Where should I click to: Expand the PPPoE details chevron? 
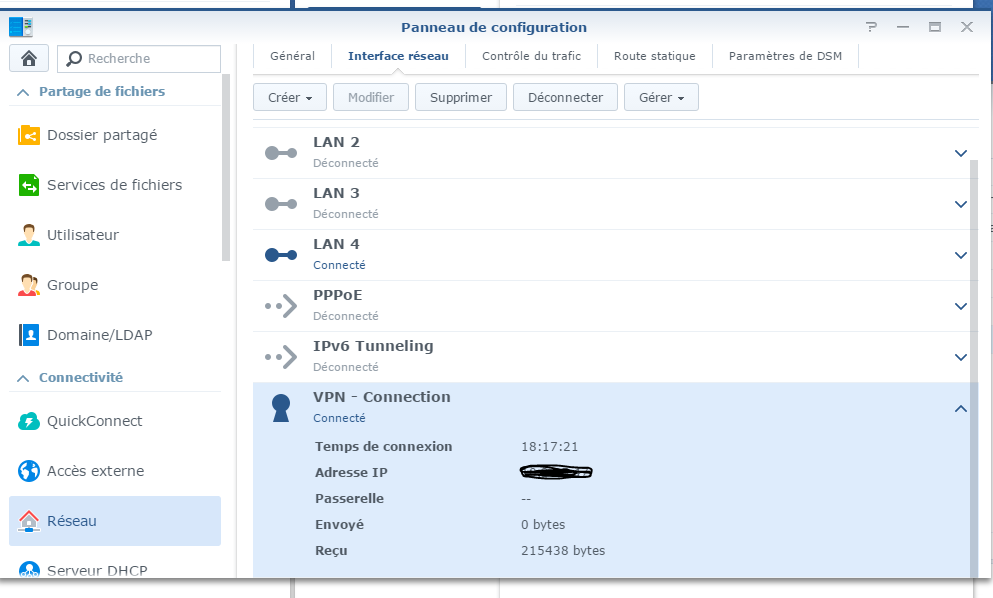pyautogui.click(x=961, y=306)
